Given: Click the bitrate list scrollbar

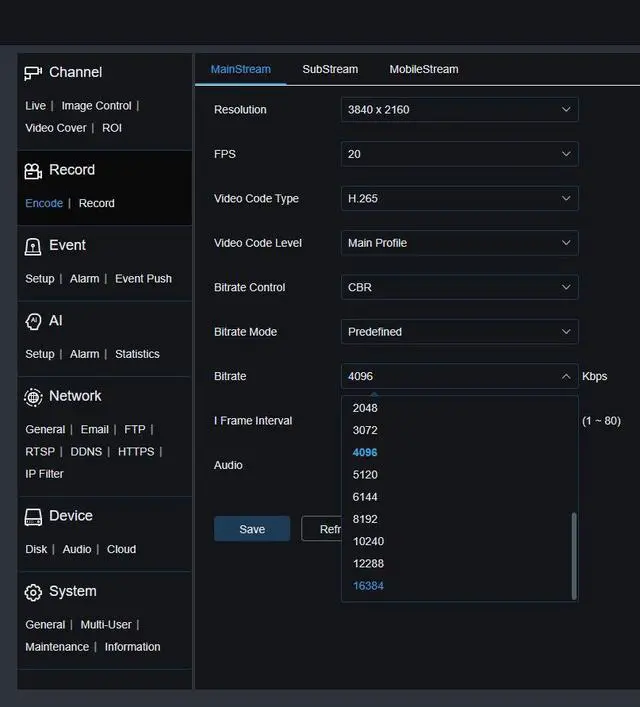Looking at the screenshot, I should (x=574, y=556).
